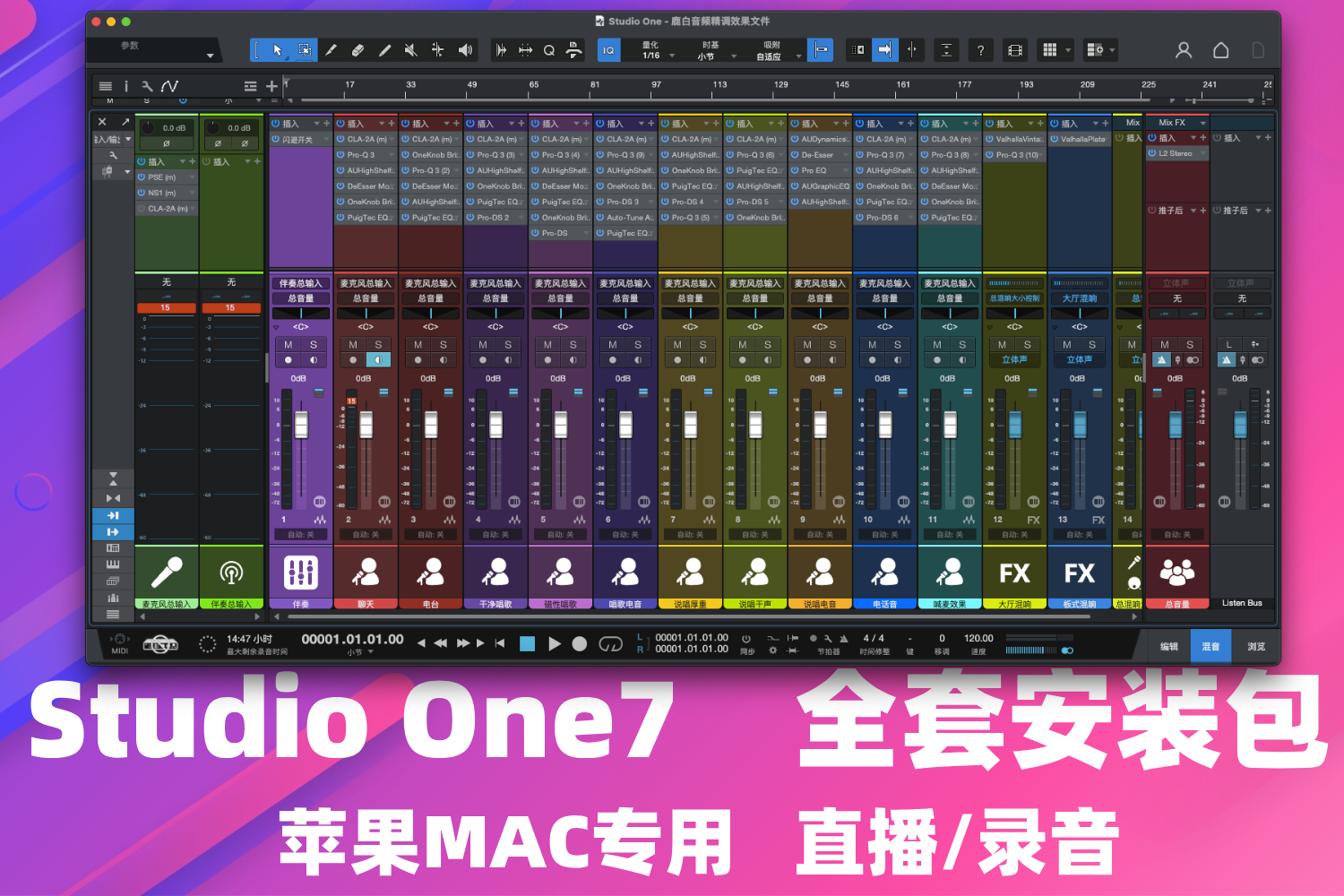The width and height of the screenshot is (1344, 896).
Task: Arm record on channel 3 电台
Action: (418, 359)
